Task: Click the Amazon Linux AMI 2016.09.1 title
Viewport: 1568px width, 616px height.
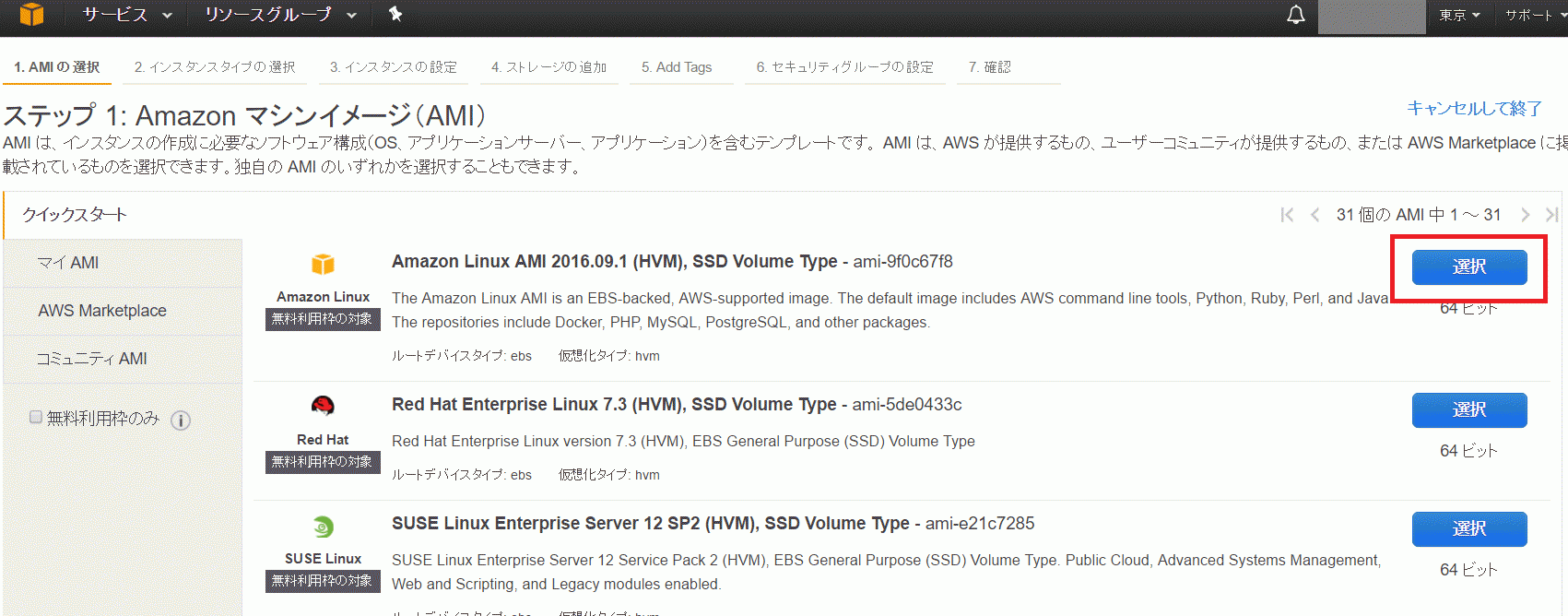Action: click(615, 262)
